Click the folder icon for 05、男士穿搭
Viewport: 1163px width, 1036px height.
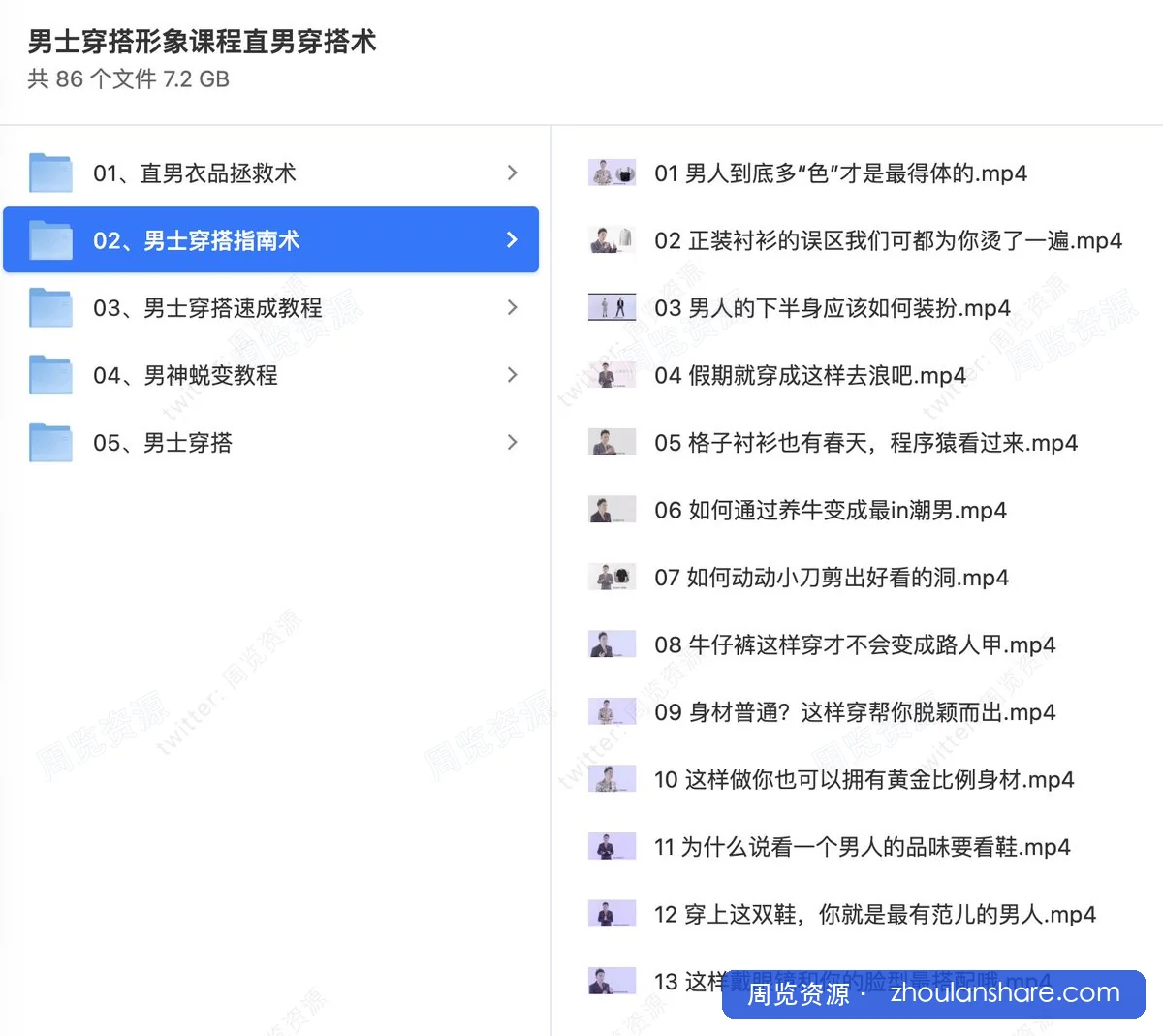[x=50, y=443]
